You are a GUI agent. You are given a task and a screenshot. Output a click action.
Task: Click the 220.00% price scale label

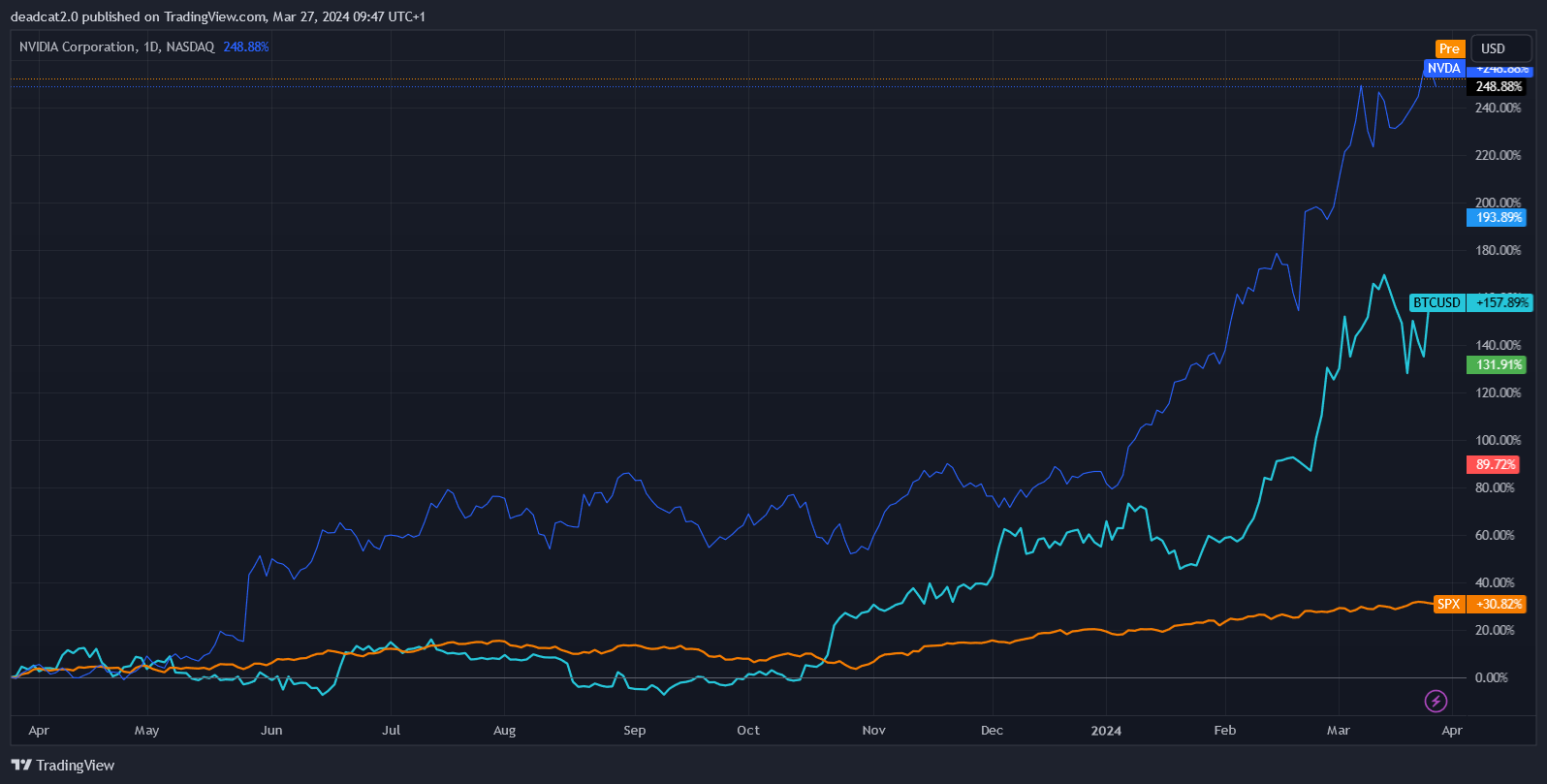point(1498,155)
